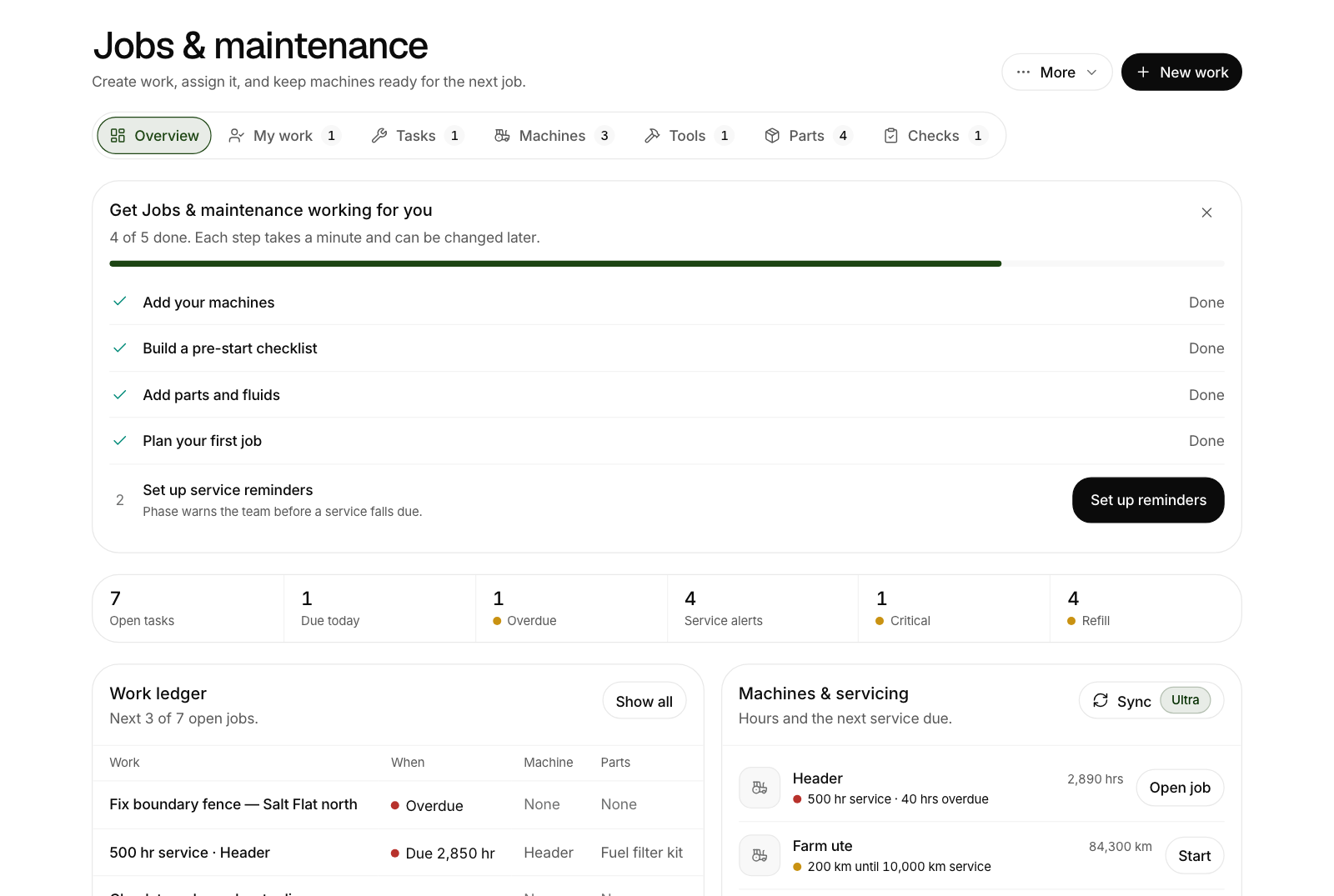This screenshot has height=896, width=1334.
Task: Click the checkmark beside Add your machines
Action: click(120, 302)
